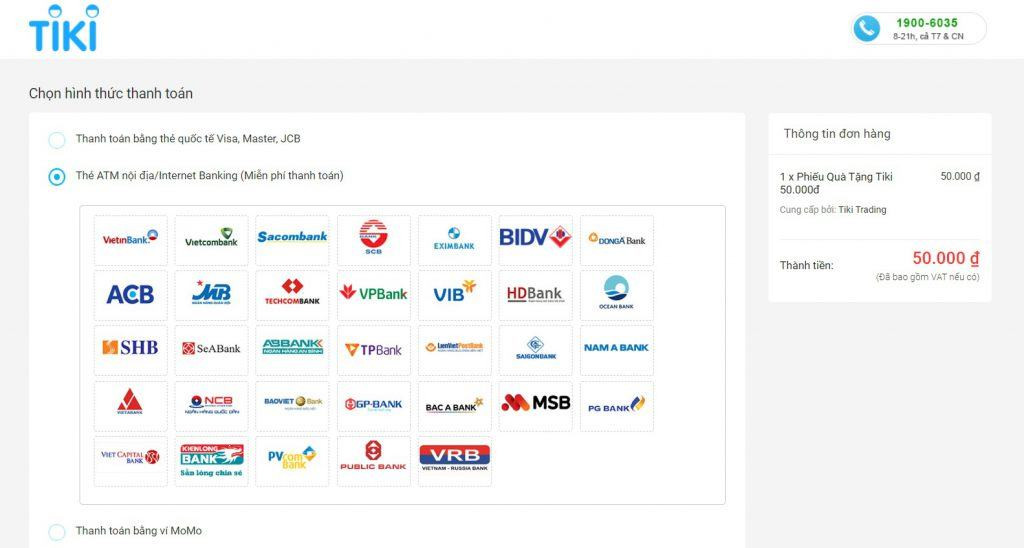
Task: Select the HDBank payment tile
Action: 535,295
